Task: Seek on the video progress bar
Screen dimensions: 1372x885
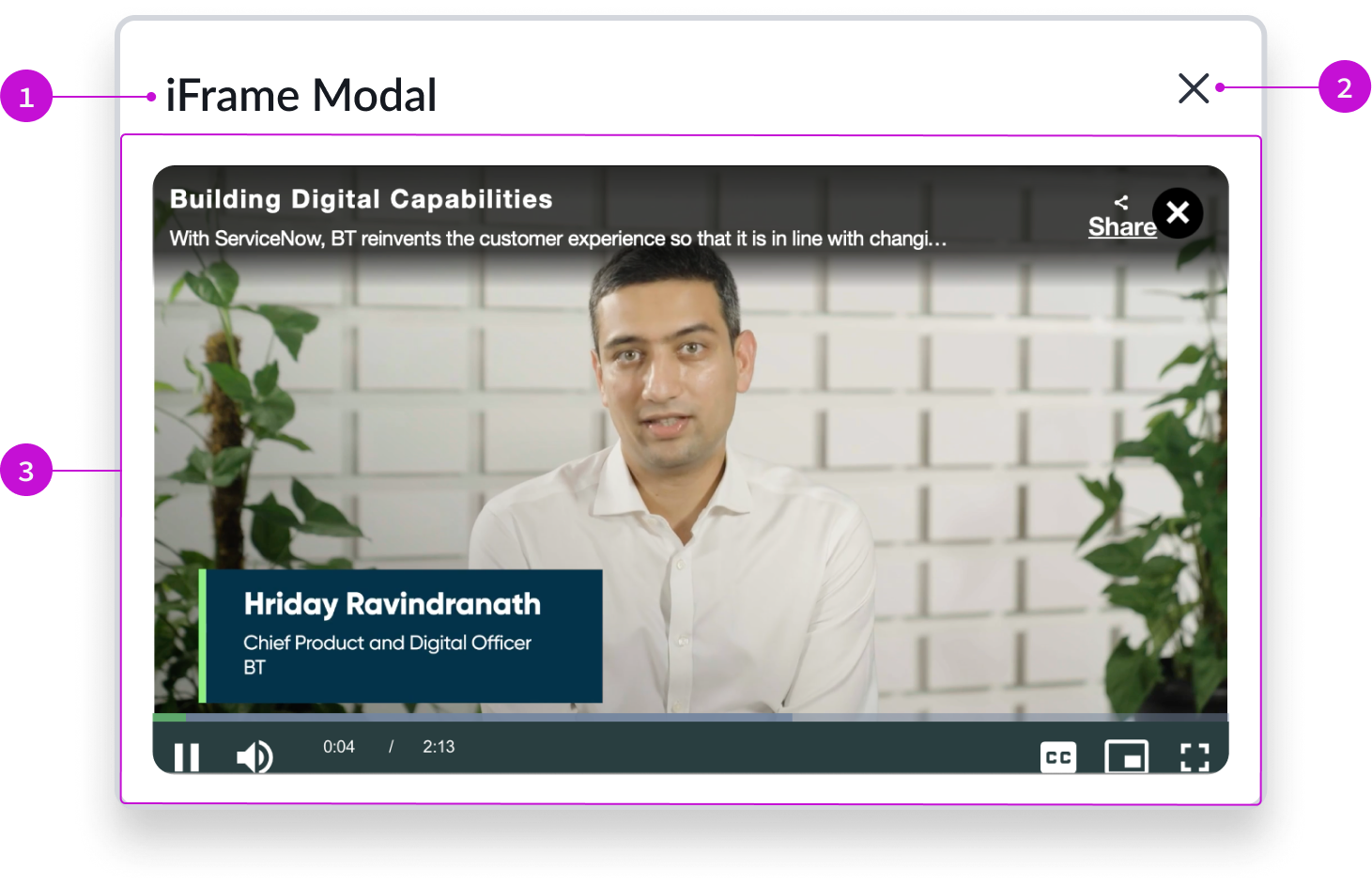Action: coord(690,717)
